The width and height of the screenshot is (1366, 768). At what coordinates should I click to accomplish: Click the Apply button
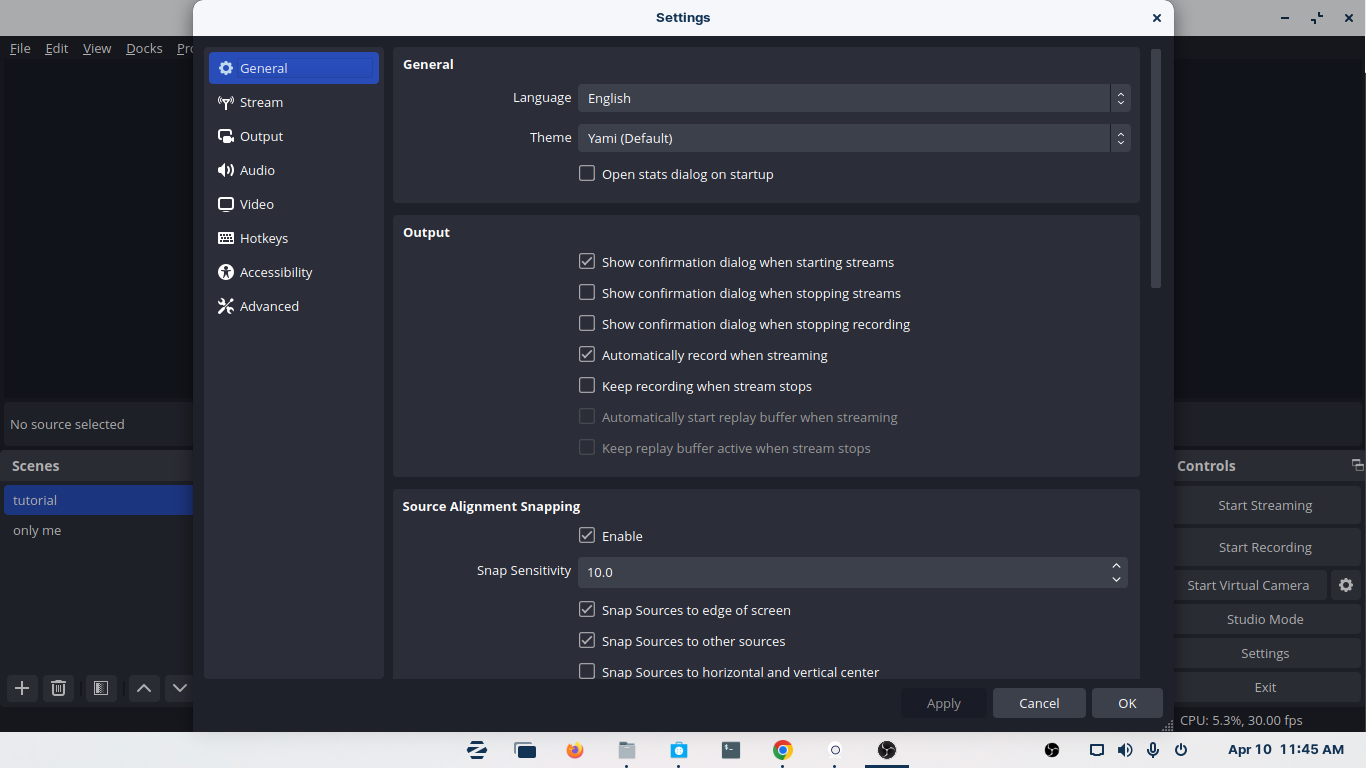point(943,703)
